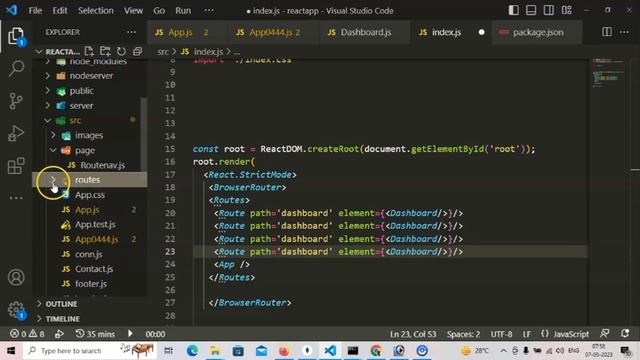
Task: Open the Explorer view in activity bar
Action: pyautogui.click(x=16, y=36)
